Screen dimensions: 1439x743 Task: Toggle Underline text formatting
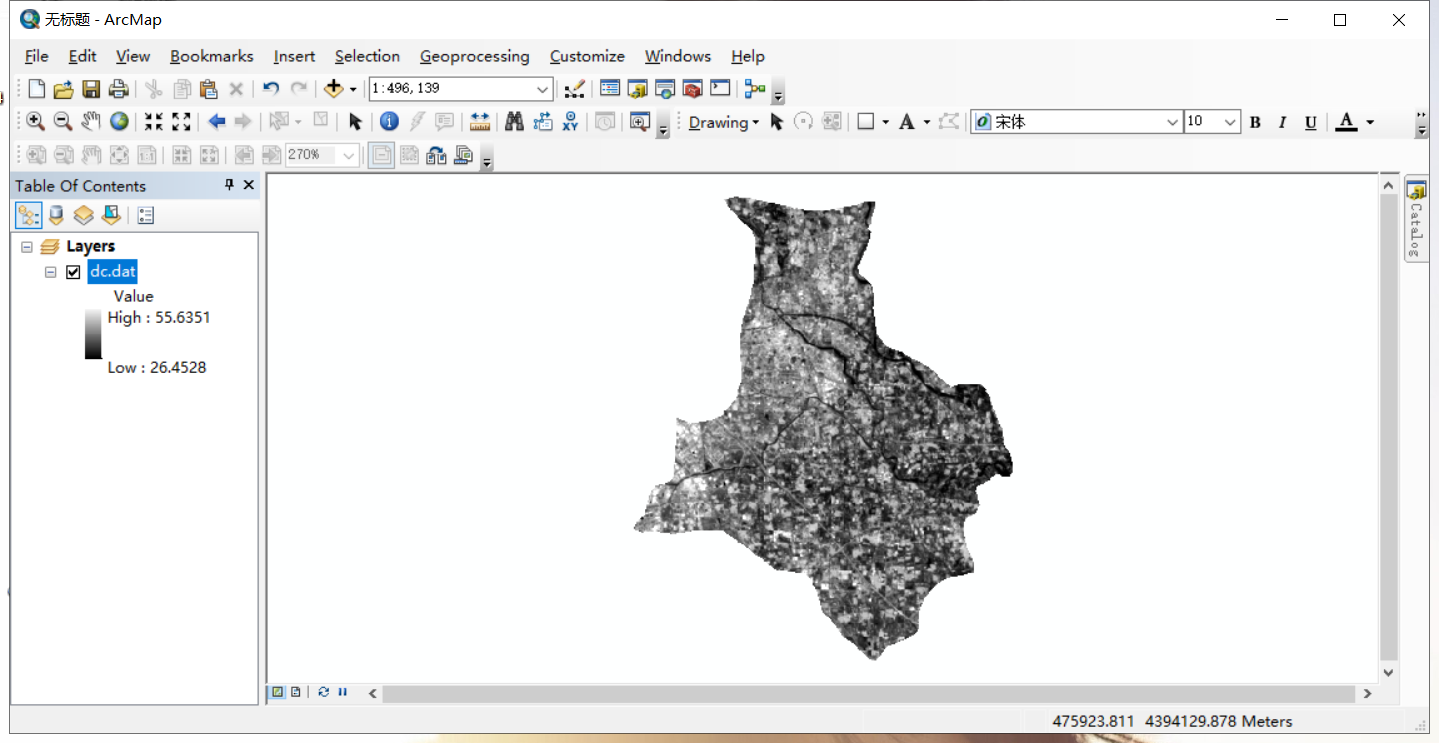point(1310,122)
